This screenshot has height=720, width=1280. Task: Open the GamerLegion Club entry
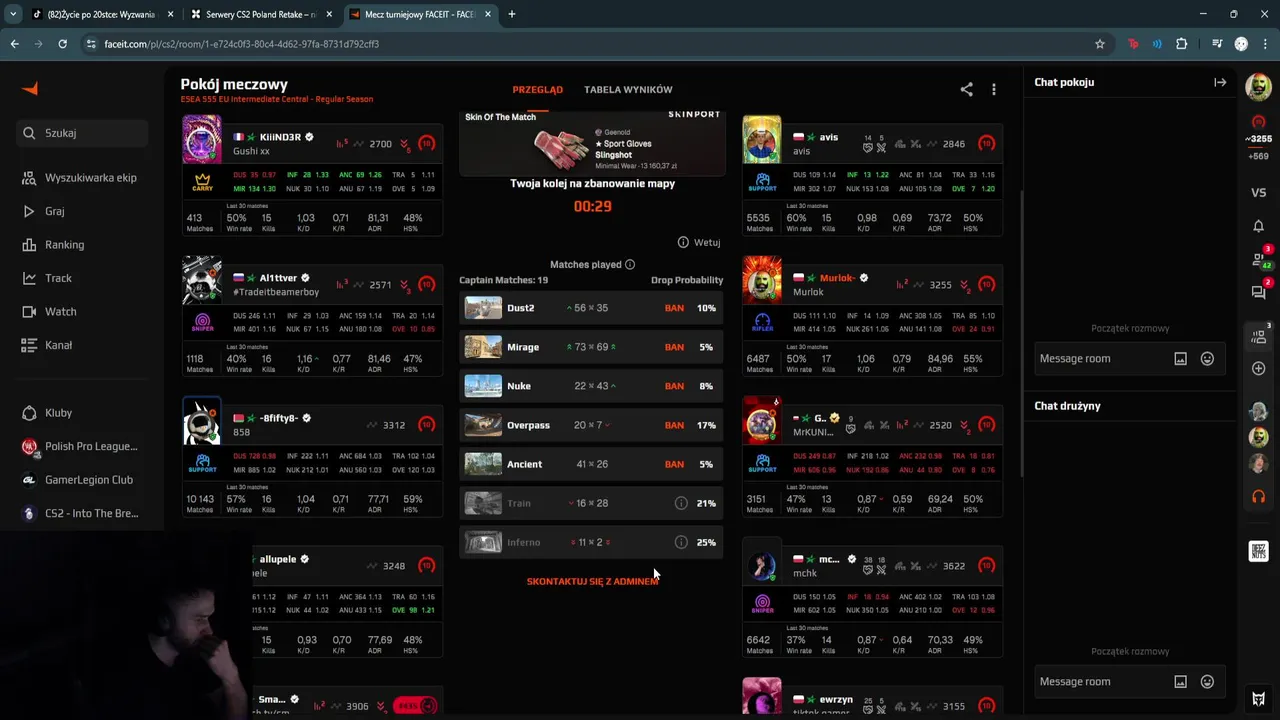click(x=78, y=480)
